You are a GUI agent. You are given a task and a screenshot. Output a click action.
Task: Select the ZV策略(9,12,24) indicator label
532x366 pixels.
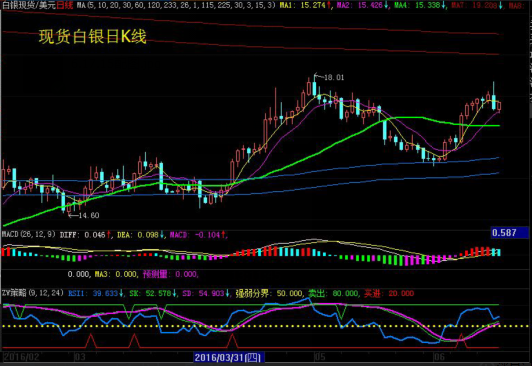click(x=33, y=293)
